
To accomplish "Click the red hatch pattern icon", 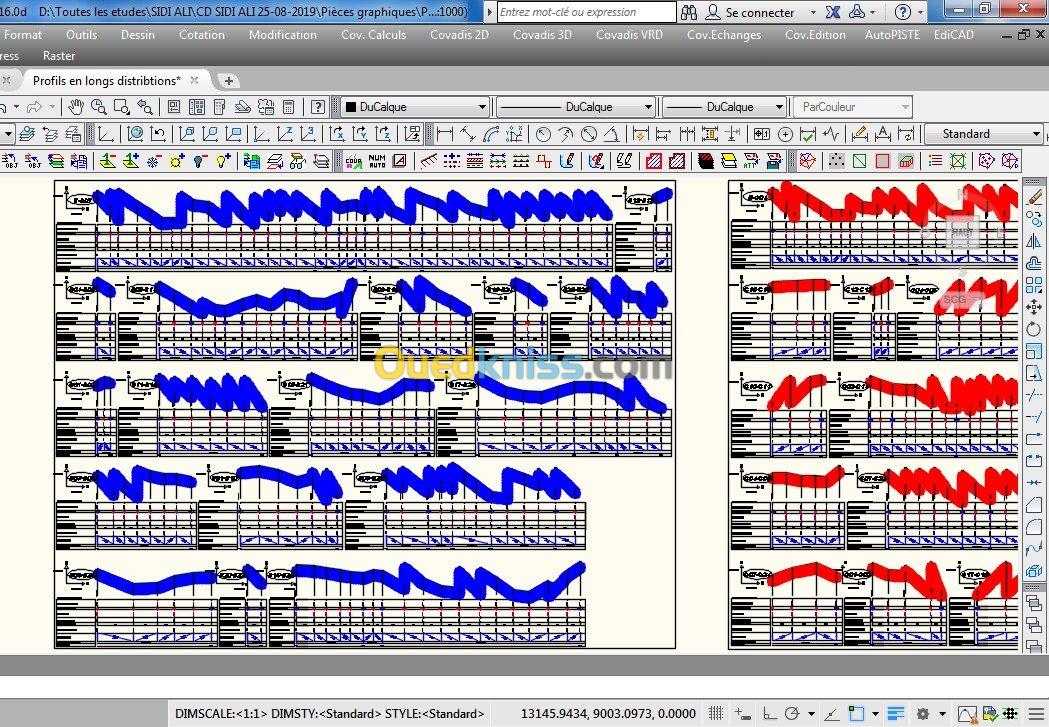I will [x=654, y=161].
